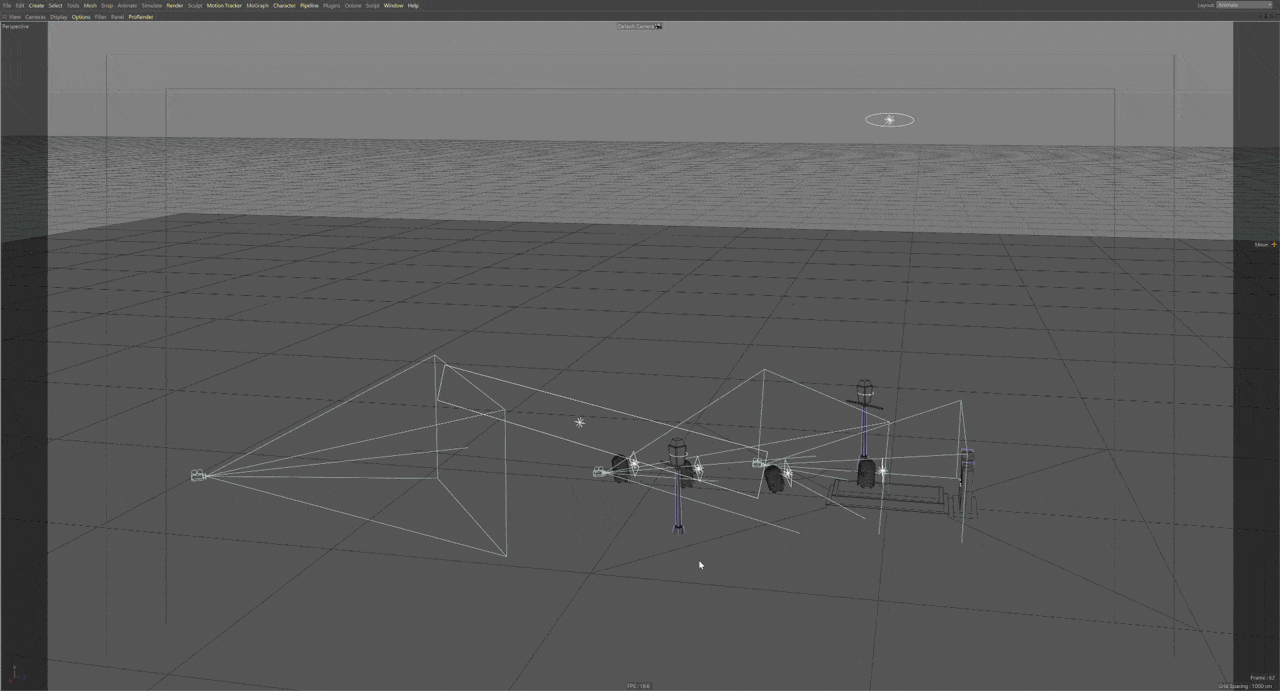This screenshot has height=691, width=1280.
Task: Click the Default Camera icon in viewport header
Action: coord(658,26)
